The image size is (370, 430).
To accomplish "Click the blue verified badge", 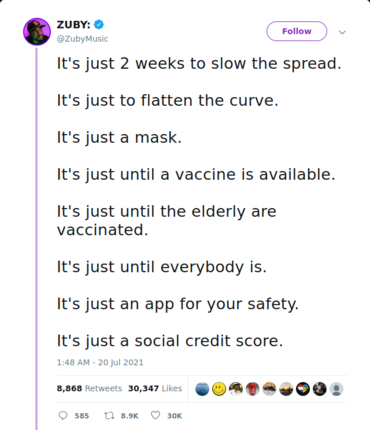I will 99,24.
